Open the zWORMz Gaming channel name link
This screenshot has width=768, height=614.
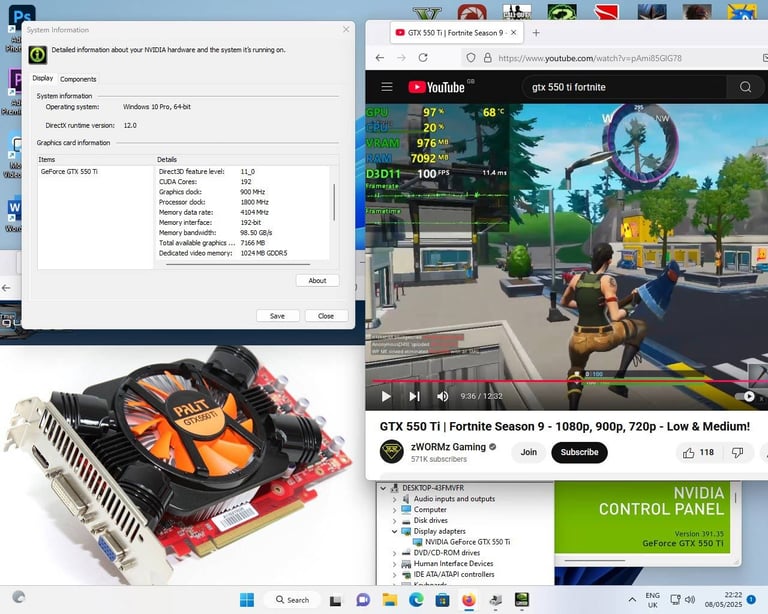pyautogui.click(x=448, y=447)
